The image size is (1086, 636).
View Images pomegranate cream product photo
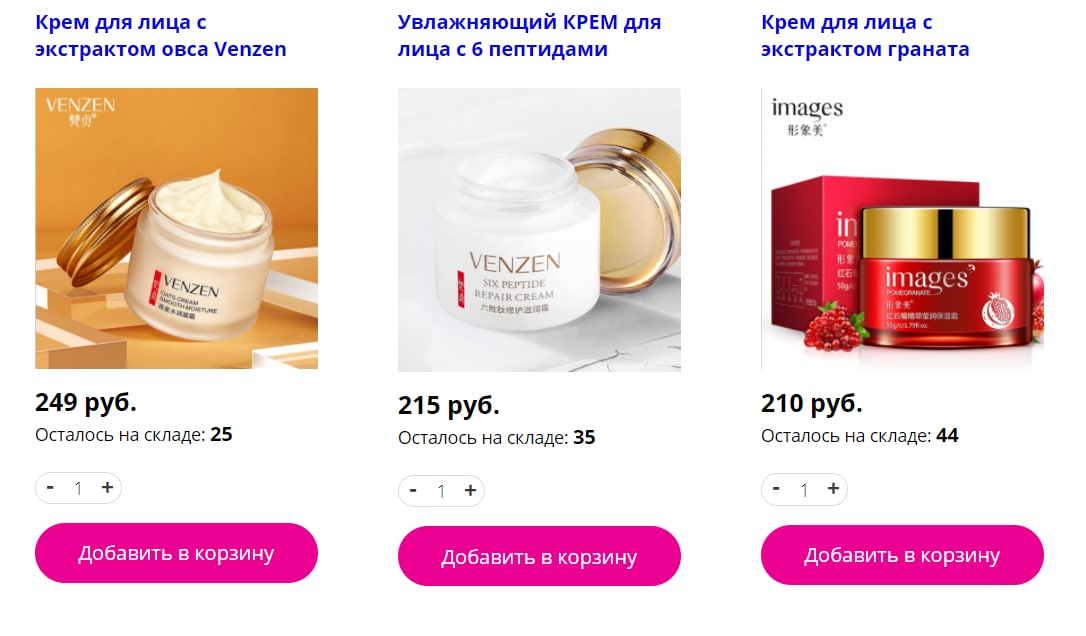pyautogui.click(x=902, y=229)
